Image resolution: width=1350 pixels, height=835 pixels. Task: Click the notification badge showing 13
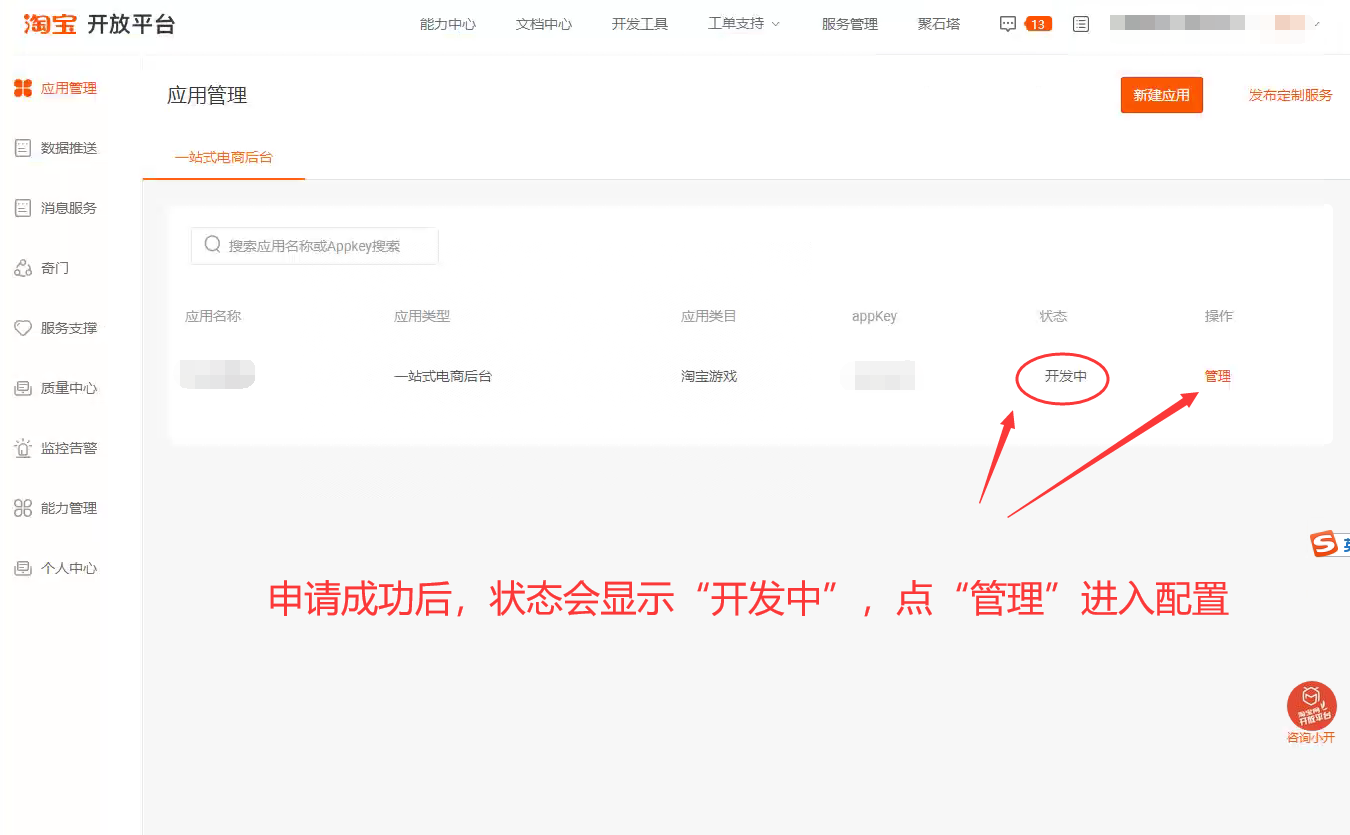click(1038, 24)
